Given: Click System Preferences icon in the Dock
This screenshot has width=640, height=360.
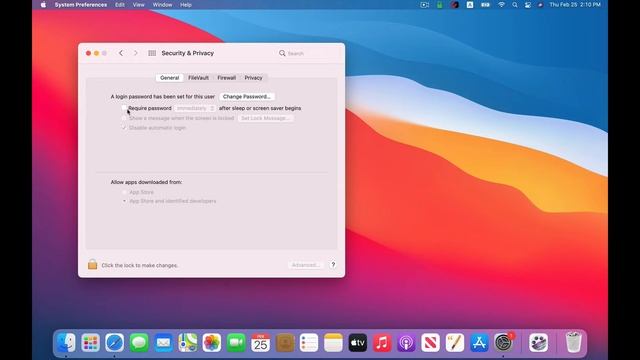Looking at the screenshot, I should click(x=504, y=342).
